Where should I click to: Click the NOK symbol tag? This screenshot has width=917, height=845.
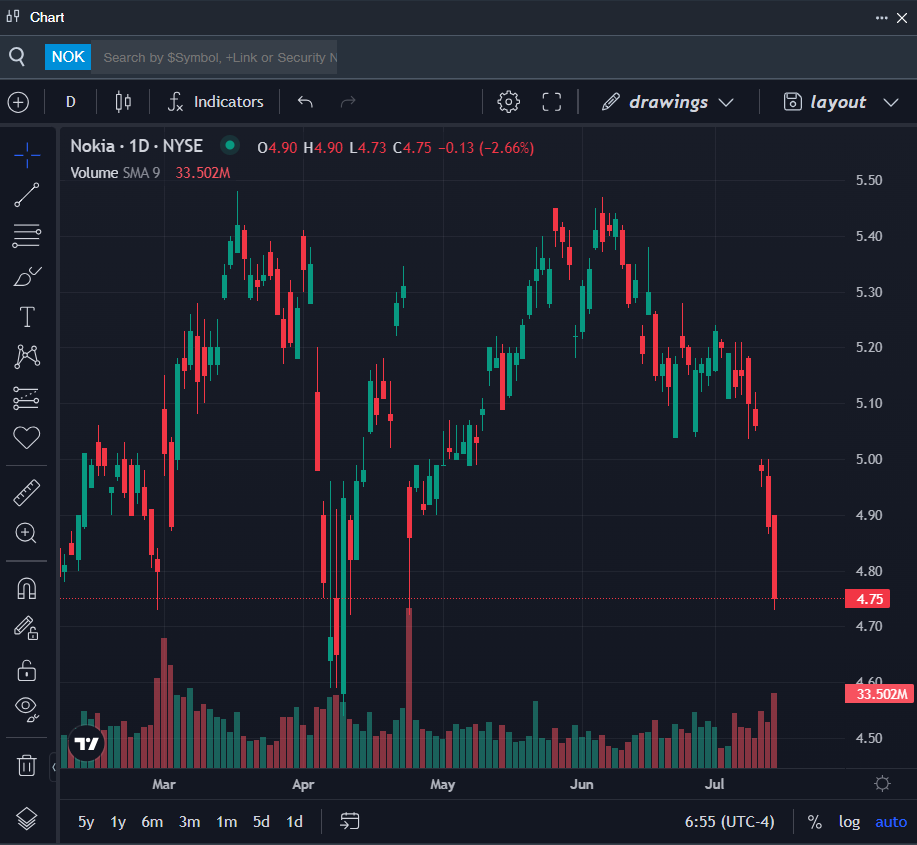coord(68,57)
